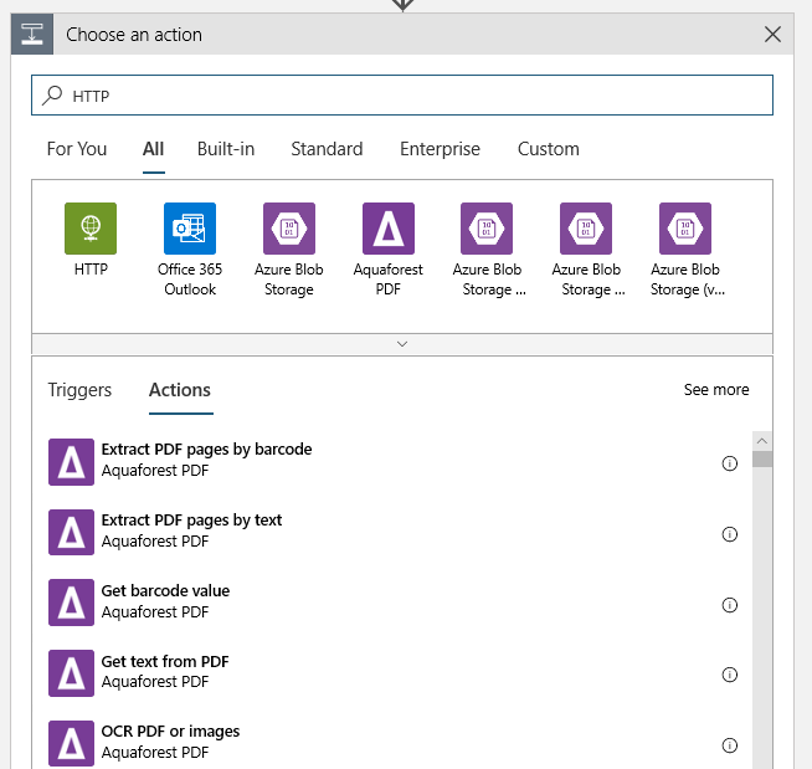Click the search magnifier icon

pos(53,94)
